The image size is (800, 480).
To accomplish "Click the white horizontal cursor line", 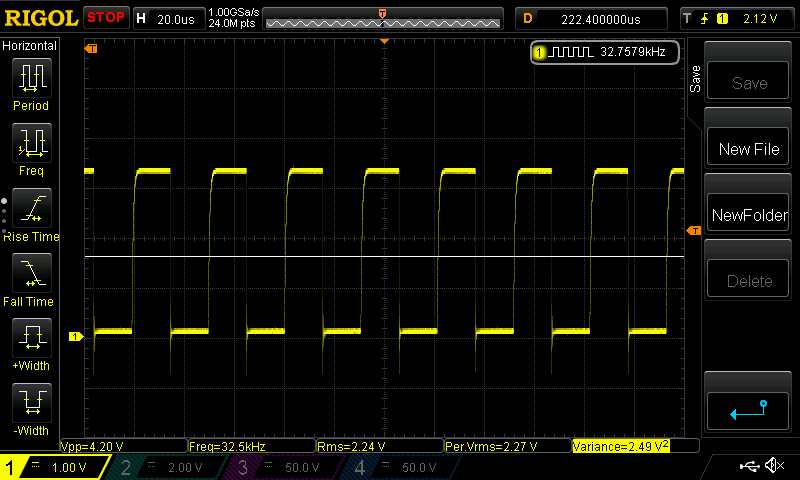I will click(x=384, y=257).
